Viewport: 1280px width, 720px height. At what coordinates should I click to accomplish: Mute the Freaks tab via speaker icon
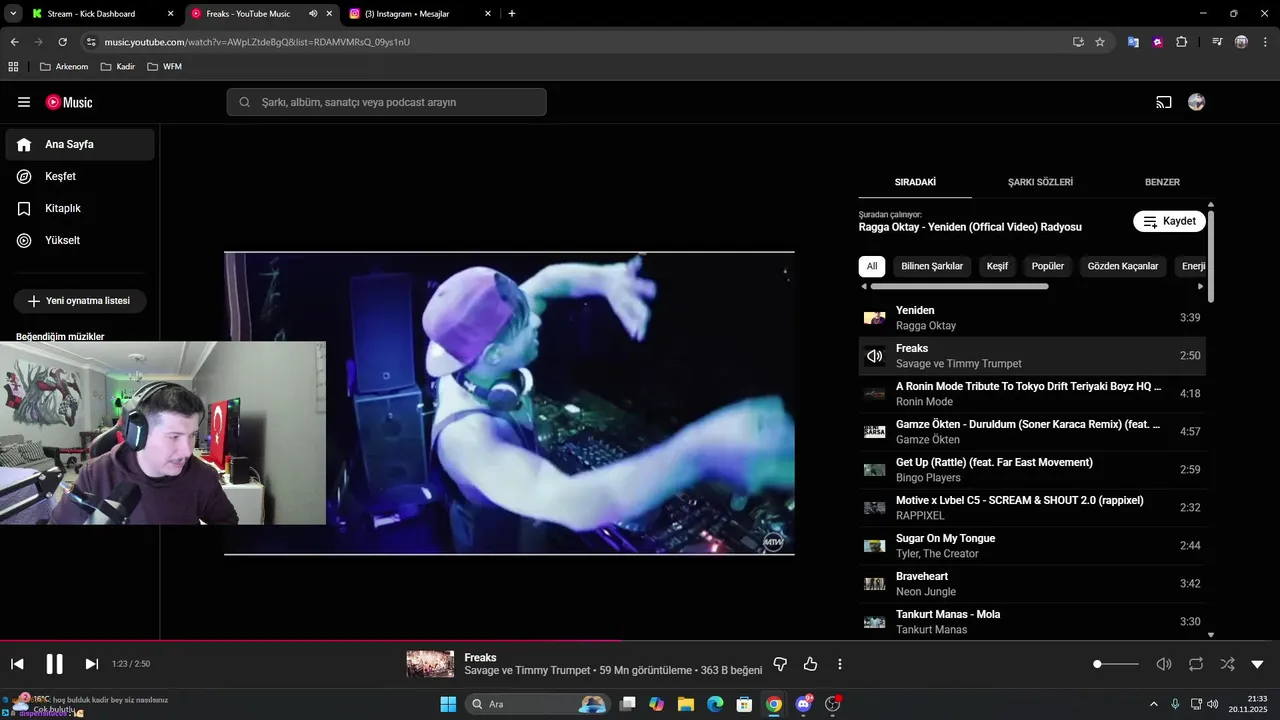pyautogui.click(x=313, y=14)
